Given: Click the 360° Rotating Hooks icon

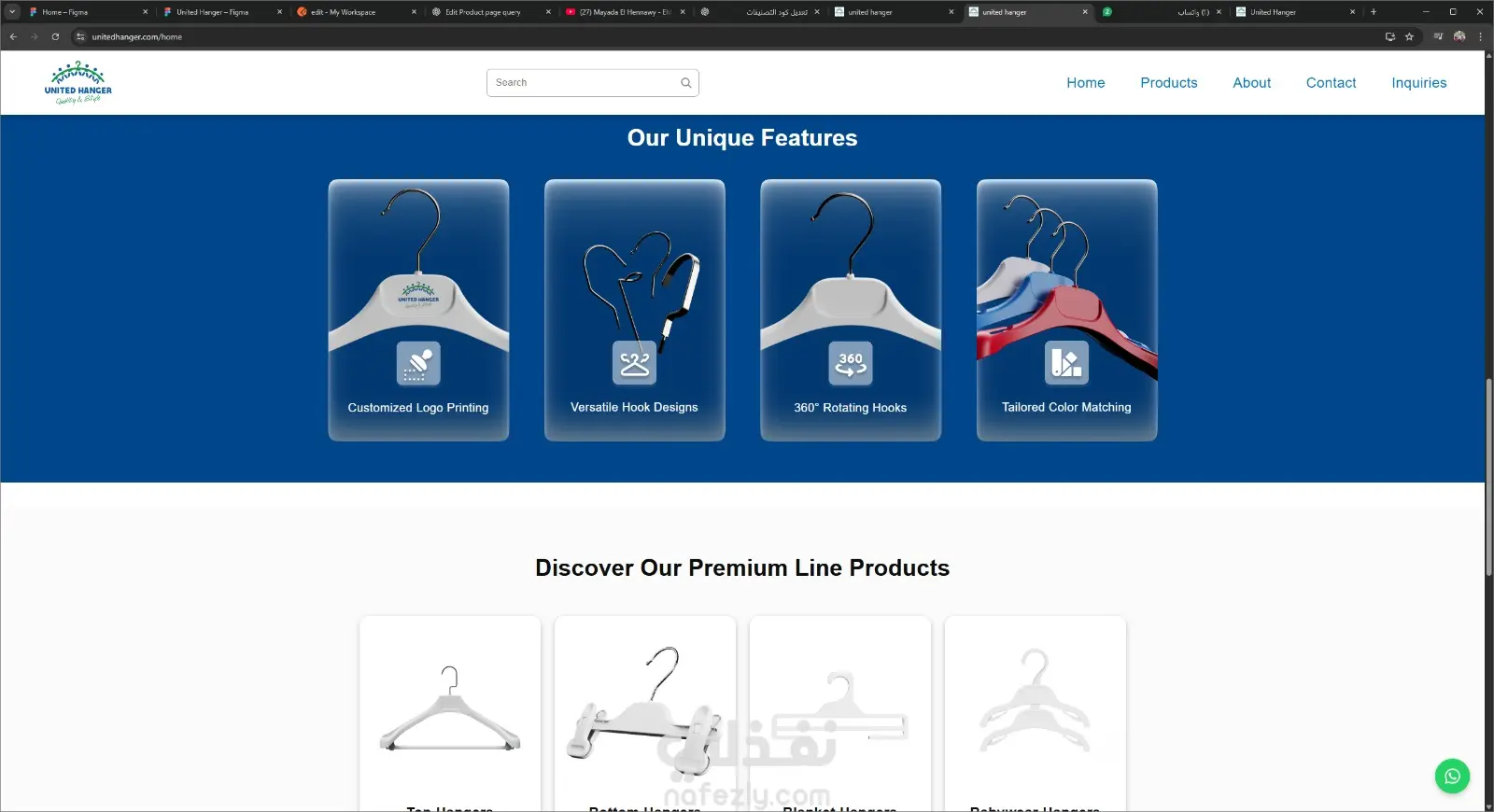Looking at the screenshot, I should pyautogui.click(x=851, y=363).
